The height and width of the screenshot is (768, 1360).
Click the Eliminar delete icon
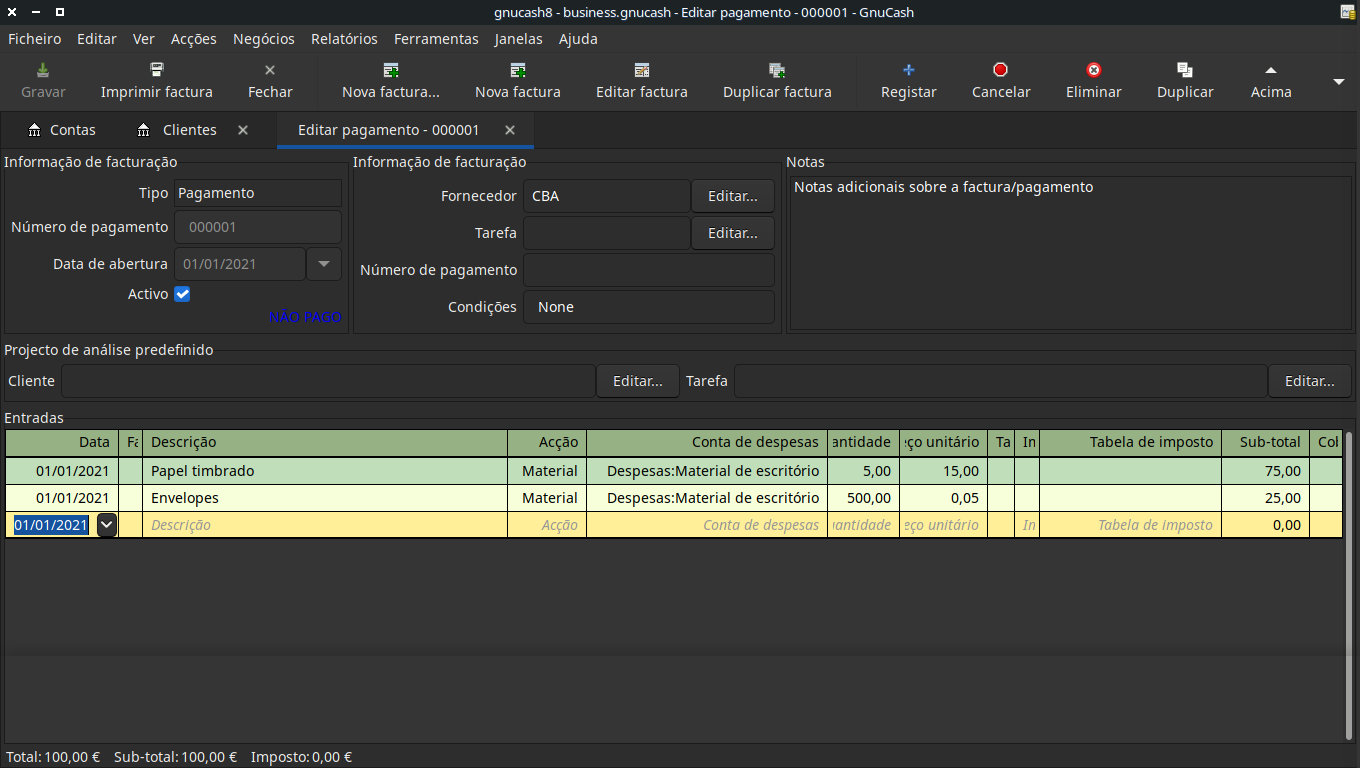point(1094,70)
